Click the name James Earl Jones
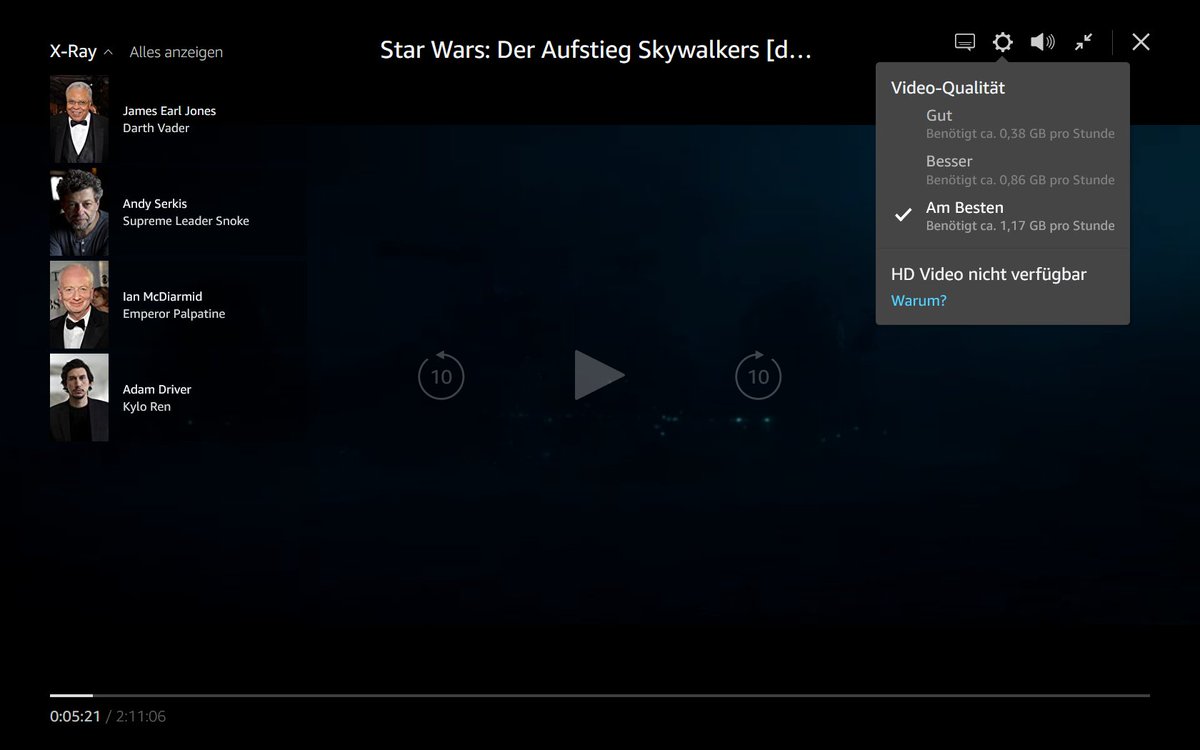The image size is (1200, 750). tap(169, 111)
